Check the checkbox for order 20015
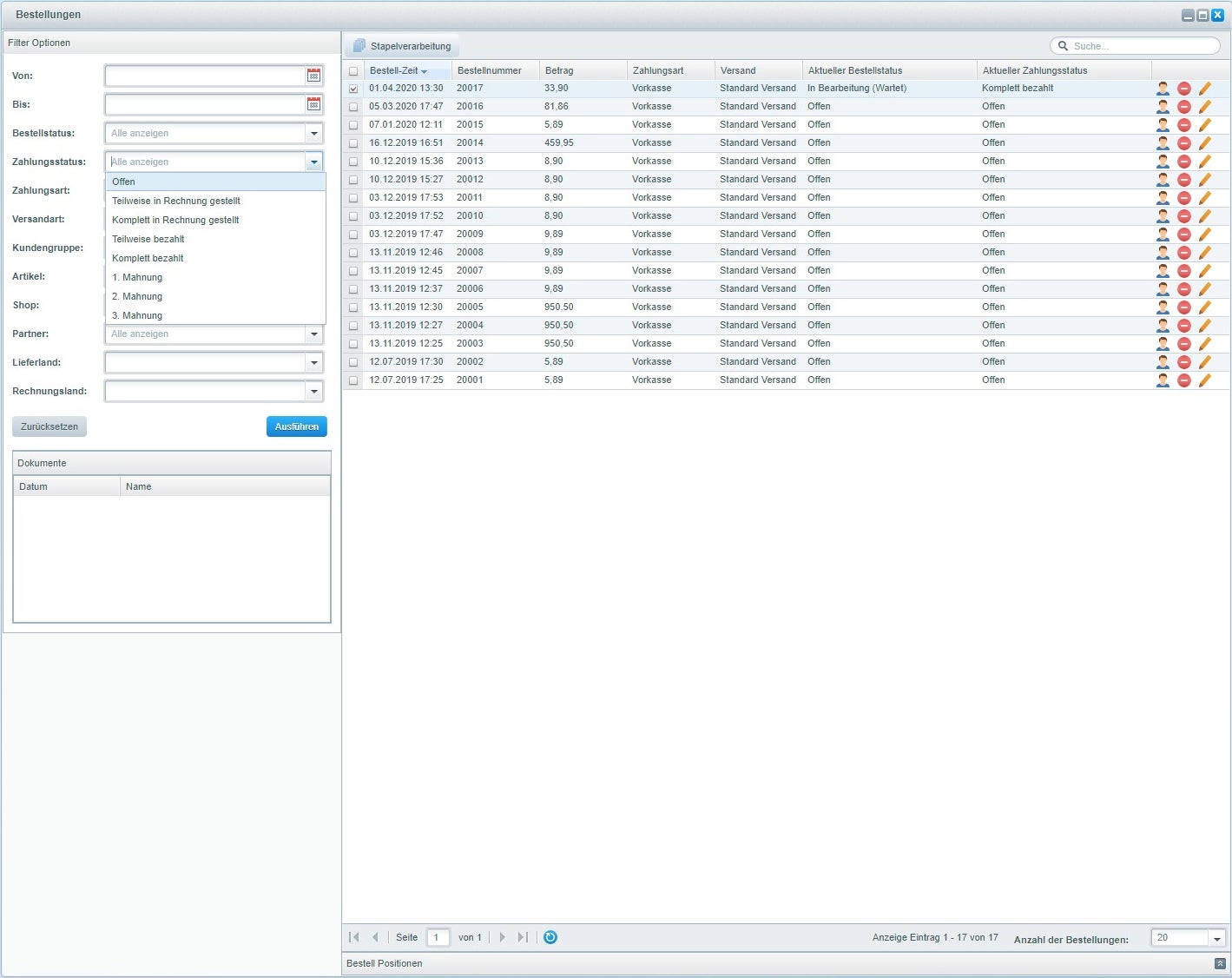The height and width of the screenshot is (978, 1232). (x=353, y=125)
